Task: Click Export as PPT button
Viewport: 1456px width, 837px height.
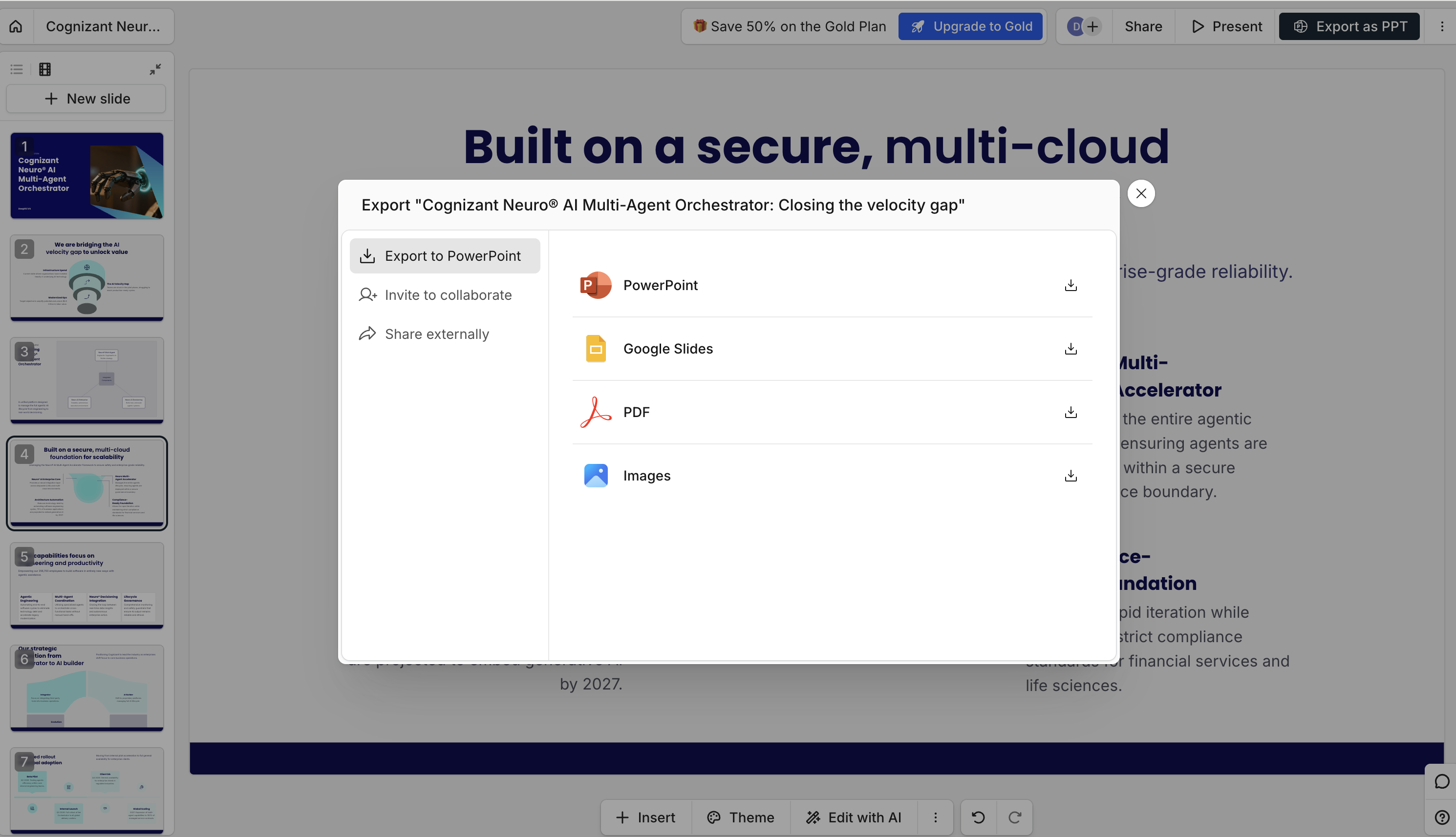Action: tap(1349, 26)
